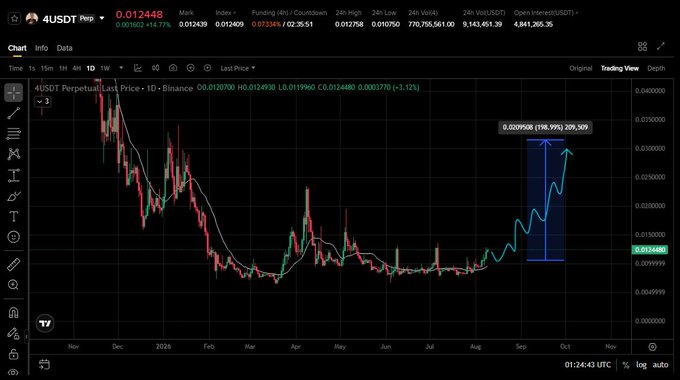Open the multi-chart grid layout icon
The height and width of the screenshot is (380, 680).
642,46
